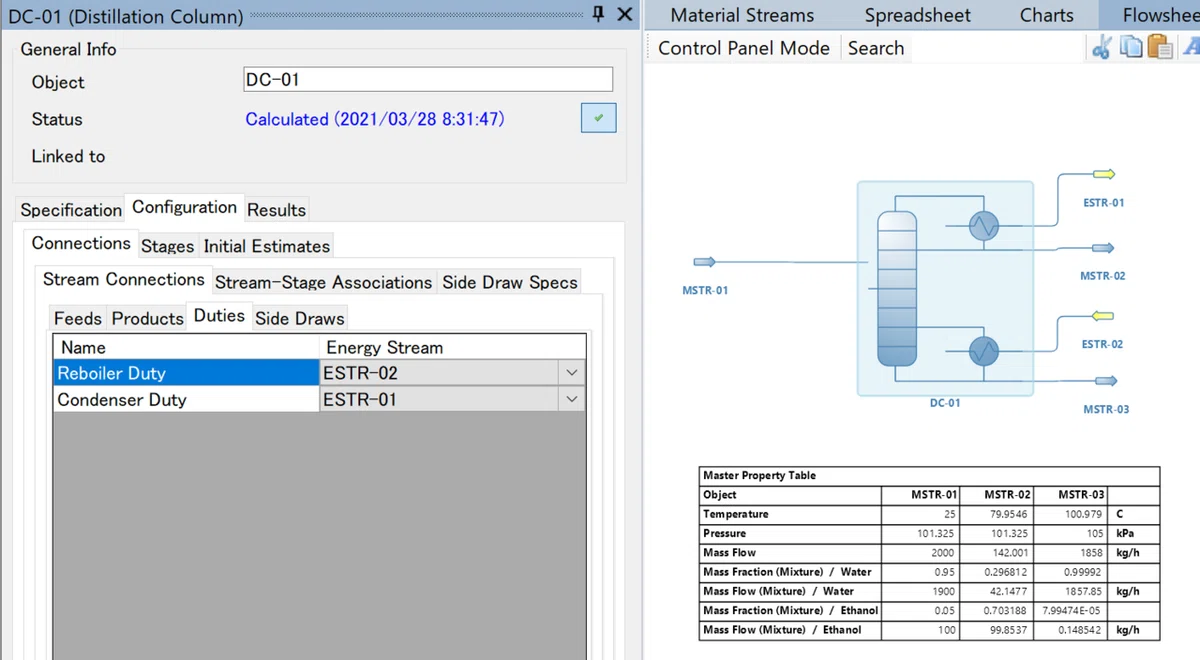Image resolution: width=1200 pixels, height=660 pixels.
Task: Open the Stages tab
Action: [167, 246]
